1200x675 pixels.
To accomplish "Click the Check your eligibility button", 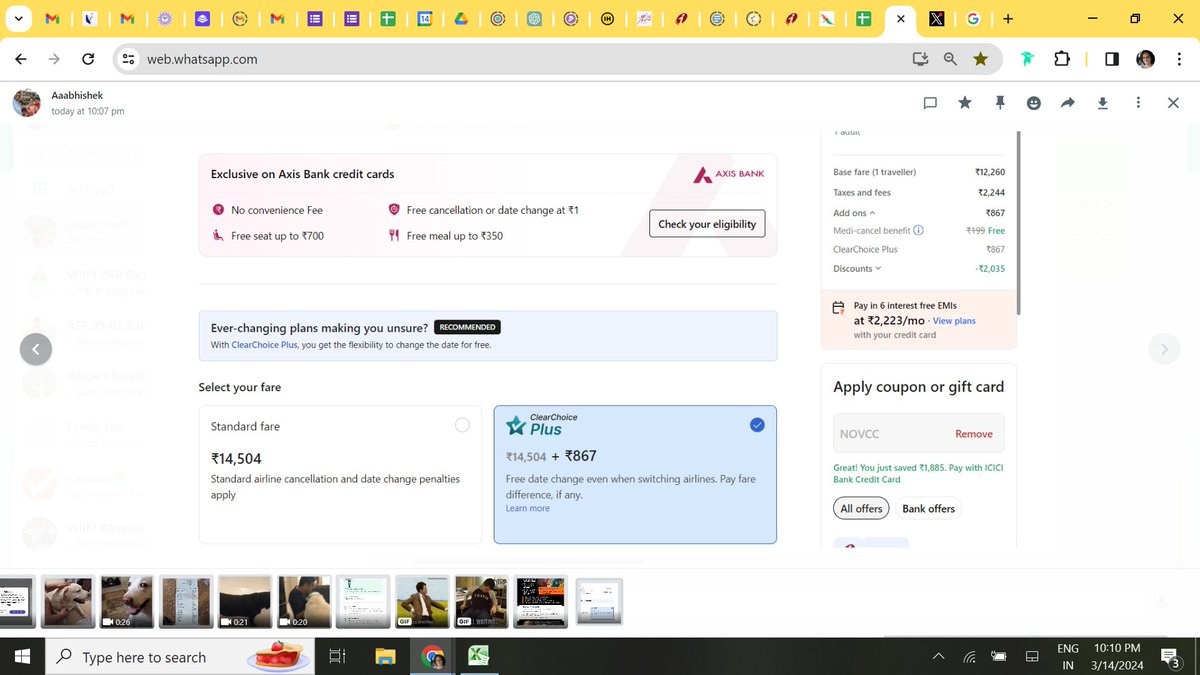I will pyautogui.click(x=707, y=224).
